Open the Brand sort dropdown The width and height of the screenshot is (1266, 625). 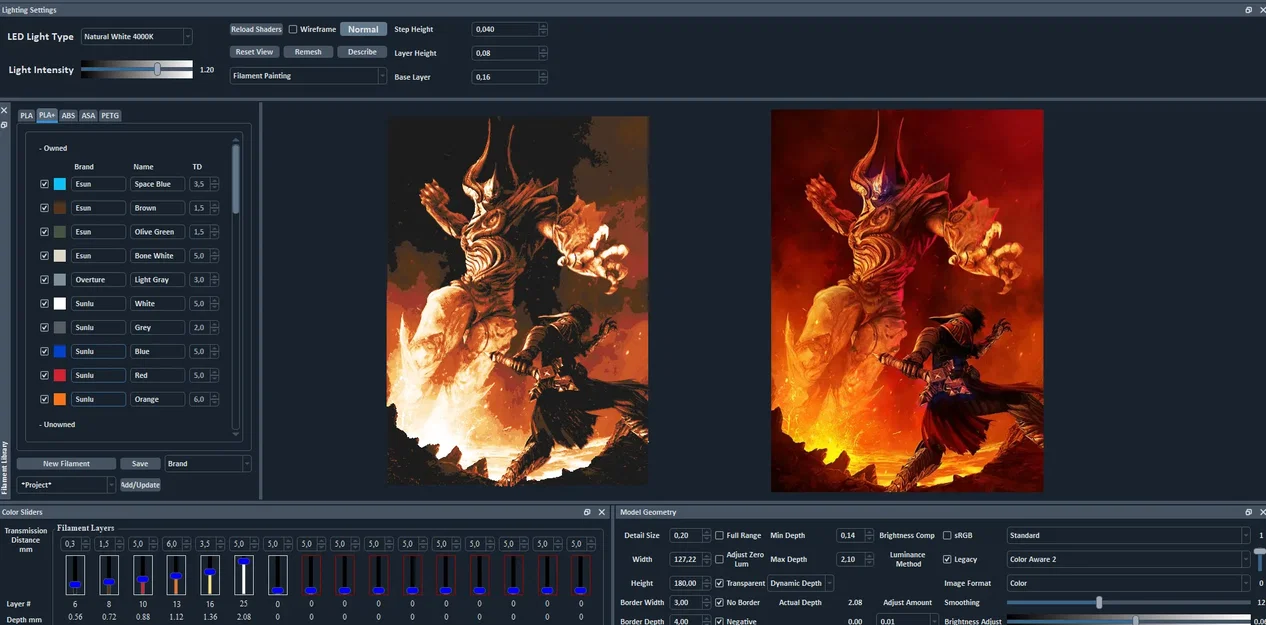[x=208, y=464]
